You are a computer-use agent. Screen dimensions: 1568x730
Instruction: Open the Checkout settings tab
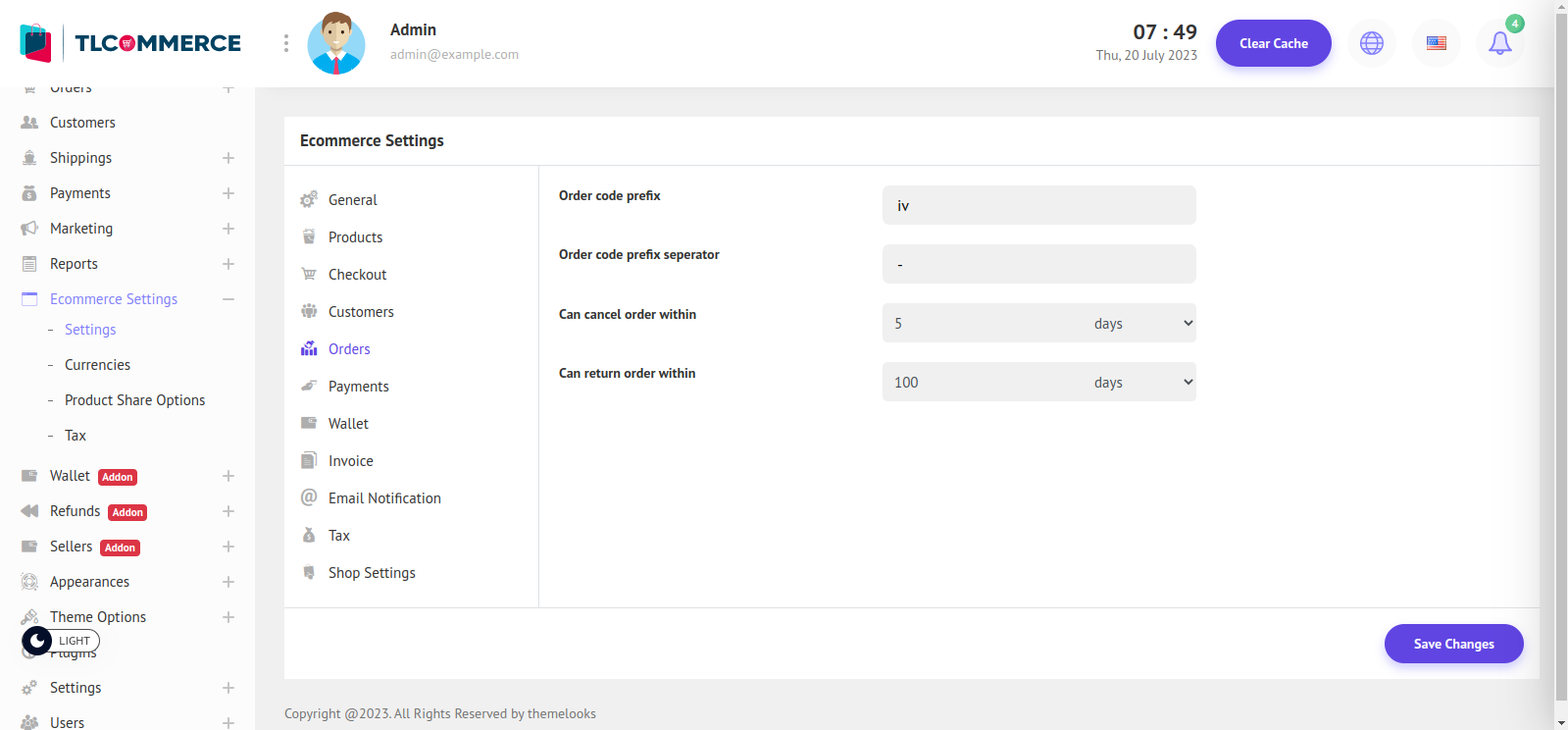click(x=357, y=275)
